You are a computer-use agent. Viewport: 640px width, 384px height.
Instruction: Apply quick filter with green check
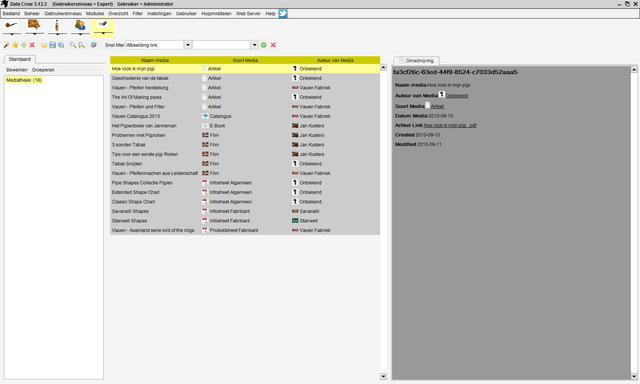pyautogui.click(x=264, y=45)
